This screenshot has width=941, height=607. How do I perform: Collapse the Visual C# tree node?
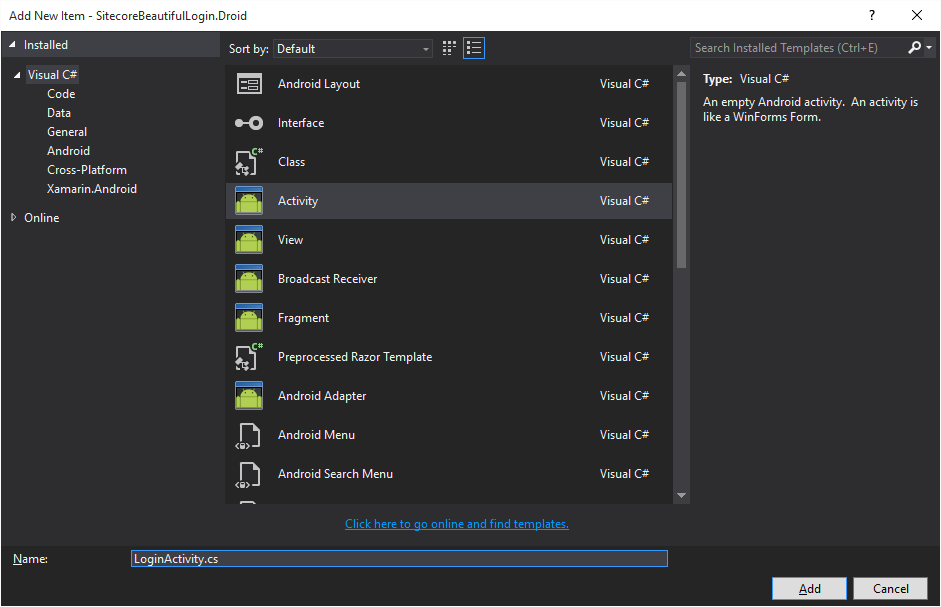pos(17,75)
